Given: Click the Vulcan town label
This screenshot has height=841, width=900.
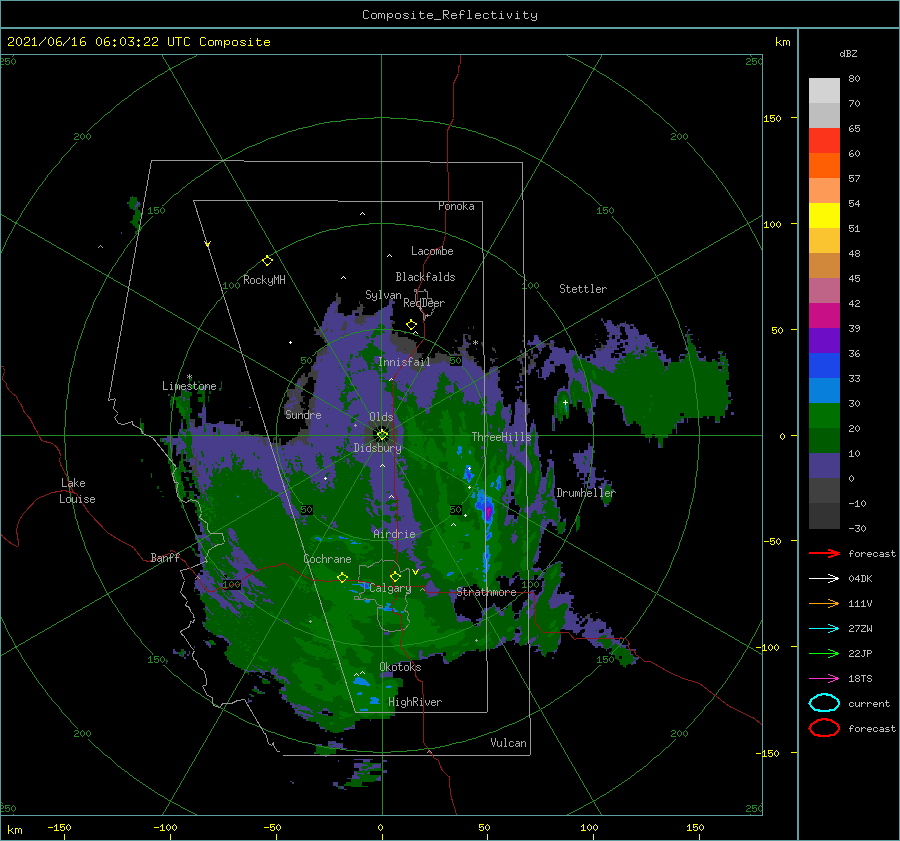Looking at the screenshot, I should pyautogui.click(x=508, y=743).
